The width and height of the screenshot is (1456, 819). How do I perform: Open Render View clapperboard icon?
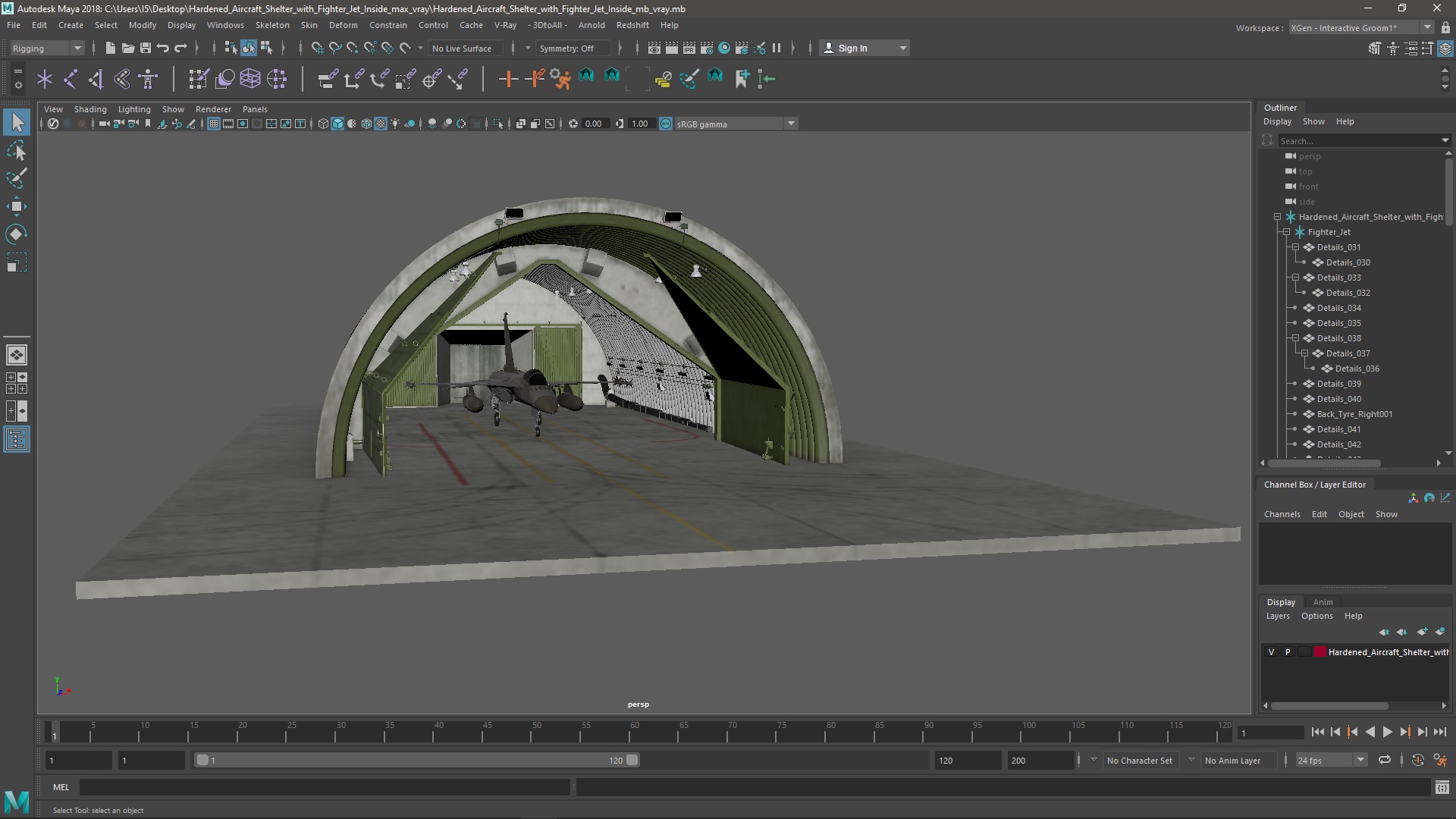(x=654, y=48)
